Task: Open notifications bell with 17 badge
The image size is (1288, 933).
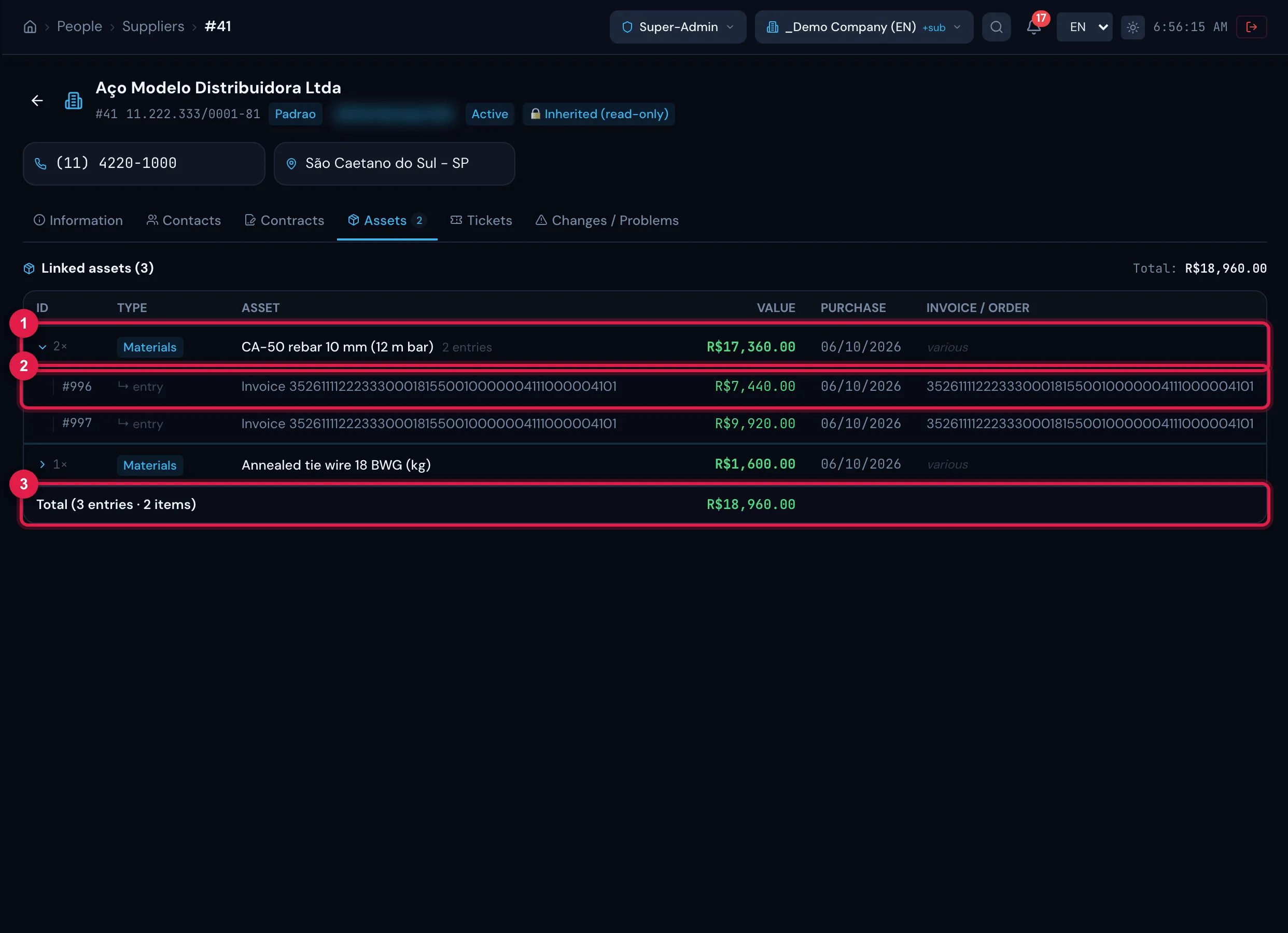Action: (x=1034, y=26)
